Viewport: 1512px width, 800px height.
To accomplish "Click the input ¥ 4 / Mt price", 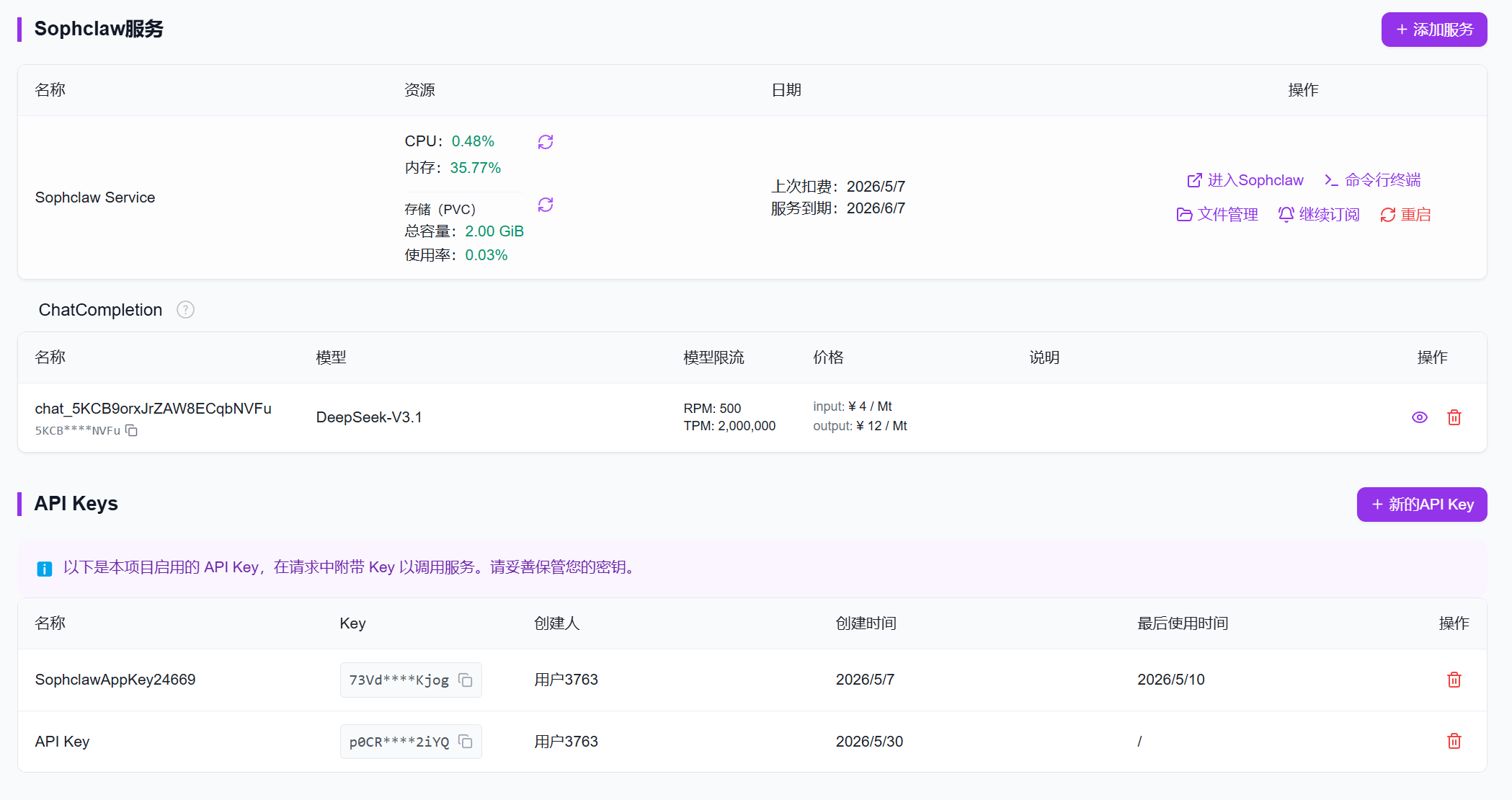I will 853,406.
